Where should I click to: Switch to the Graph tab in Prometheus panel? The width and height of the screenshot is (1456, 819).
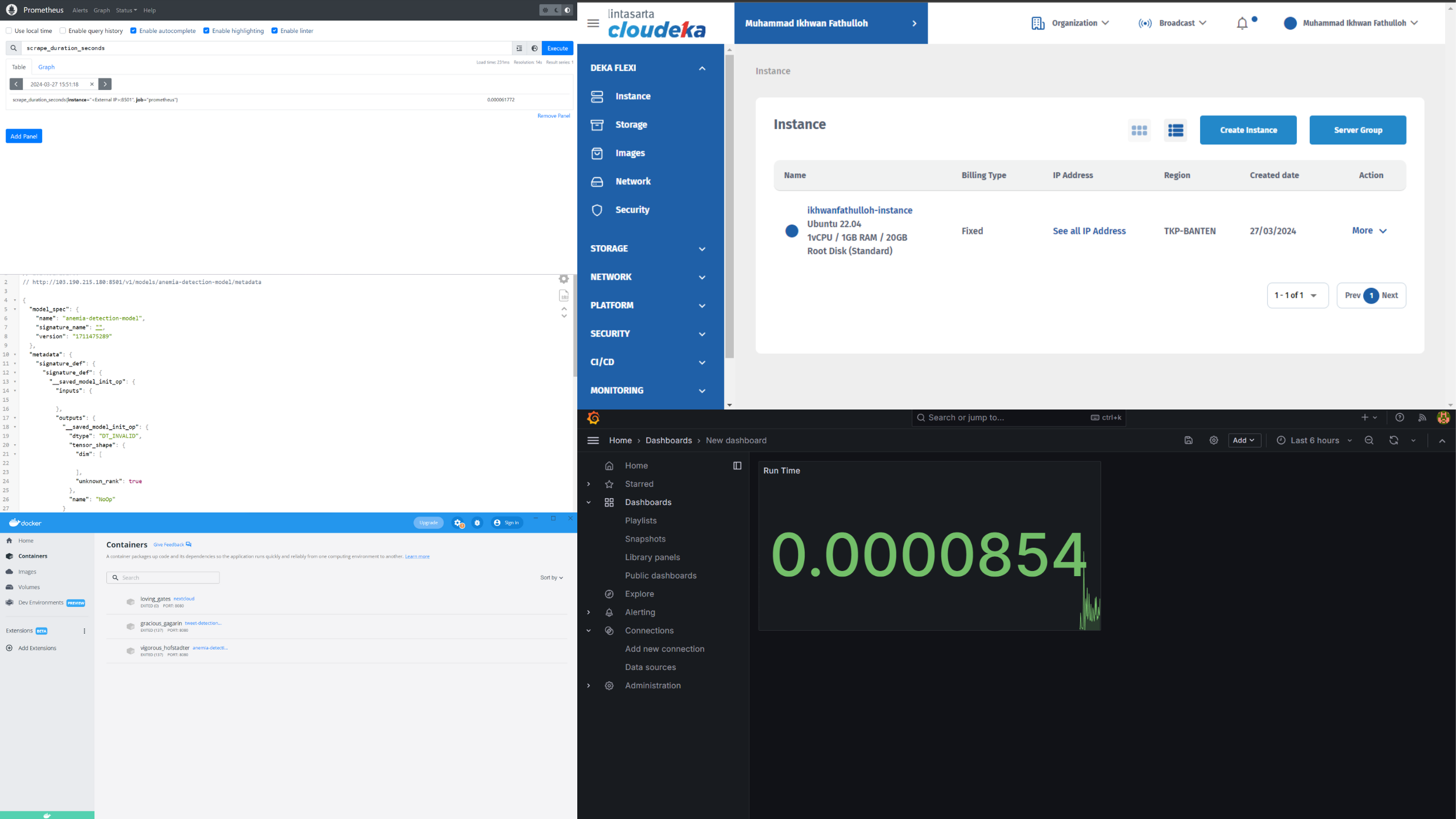(47, 67)
